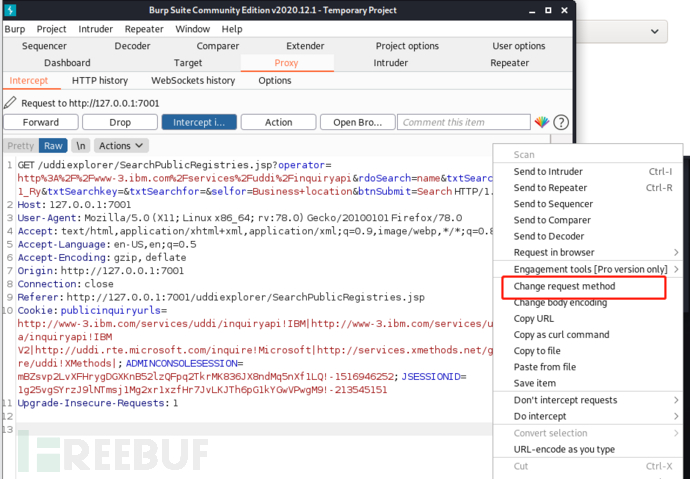The height and width of the screenshot is (479, 690).
Task: Switch to the Intruder tool tab
Action: pyautogui.click(x=391, y=63)
